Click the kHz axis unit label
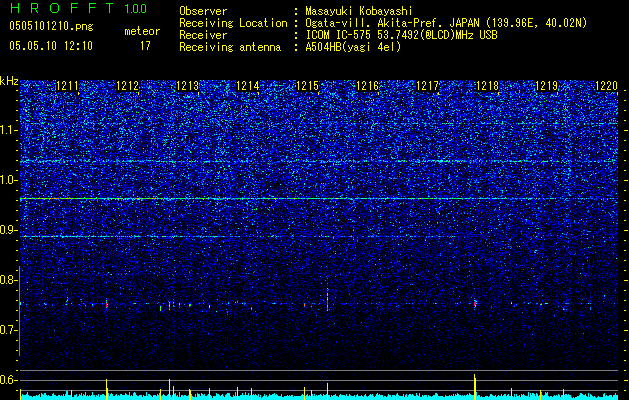The width and height of the screenshot is (629, 400). pyautogui.click(x=9, y=81)
